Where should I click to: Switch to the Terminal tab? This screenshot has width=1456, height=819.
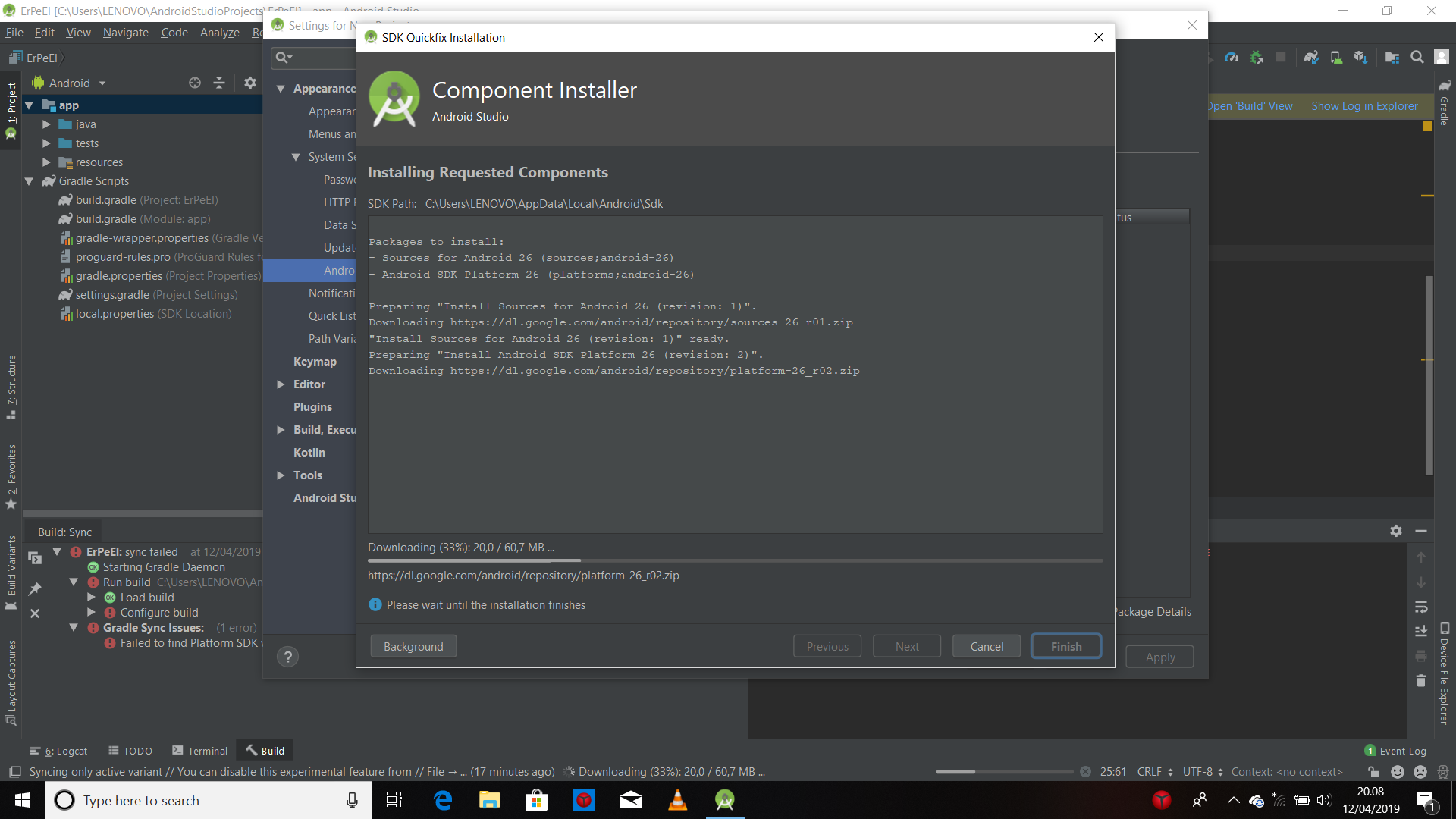[200, 751]
